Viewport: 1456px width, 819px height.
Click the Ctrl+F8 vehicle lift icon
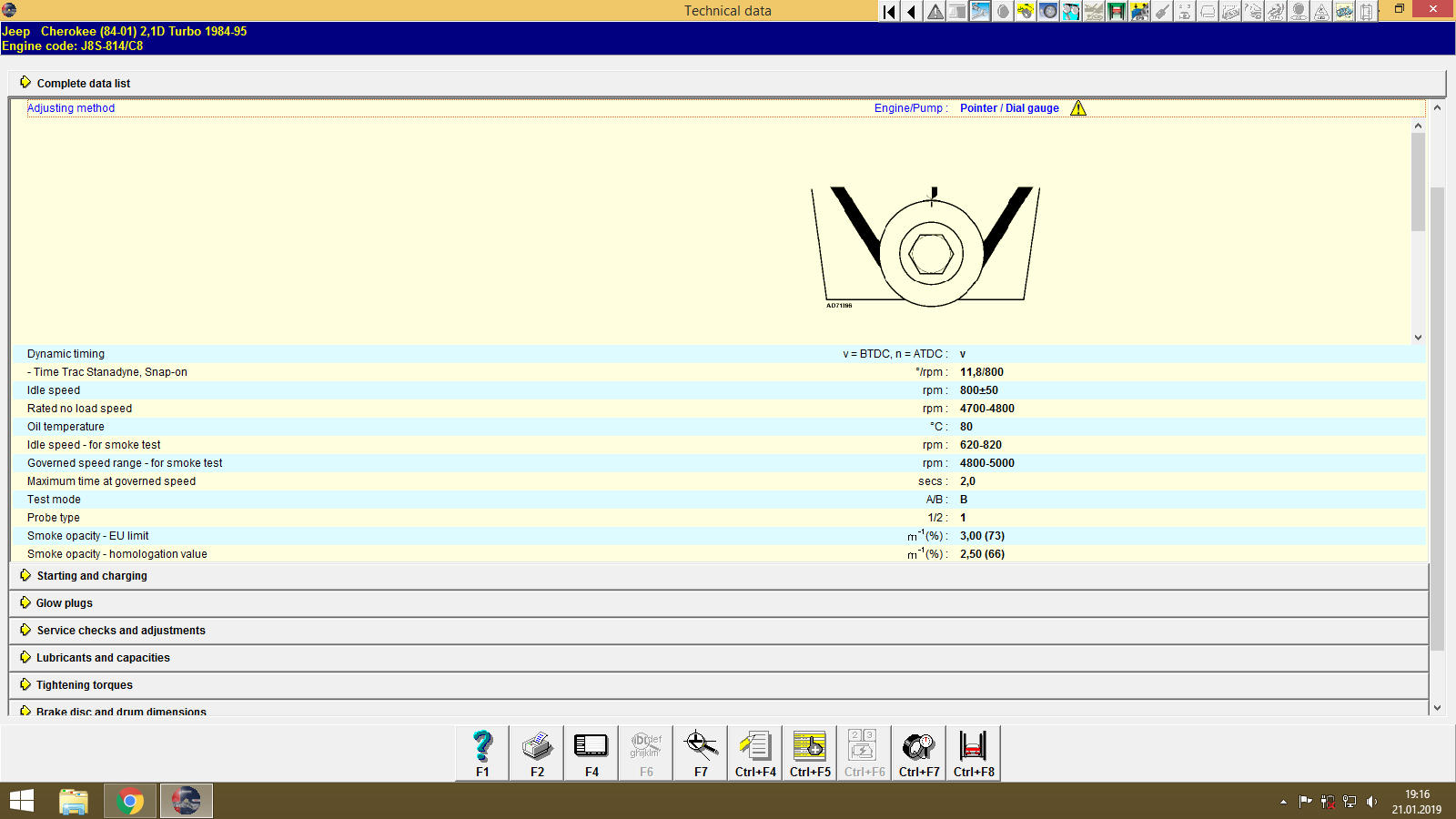tap(973, 753)
